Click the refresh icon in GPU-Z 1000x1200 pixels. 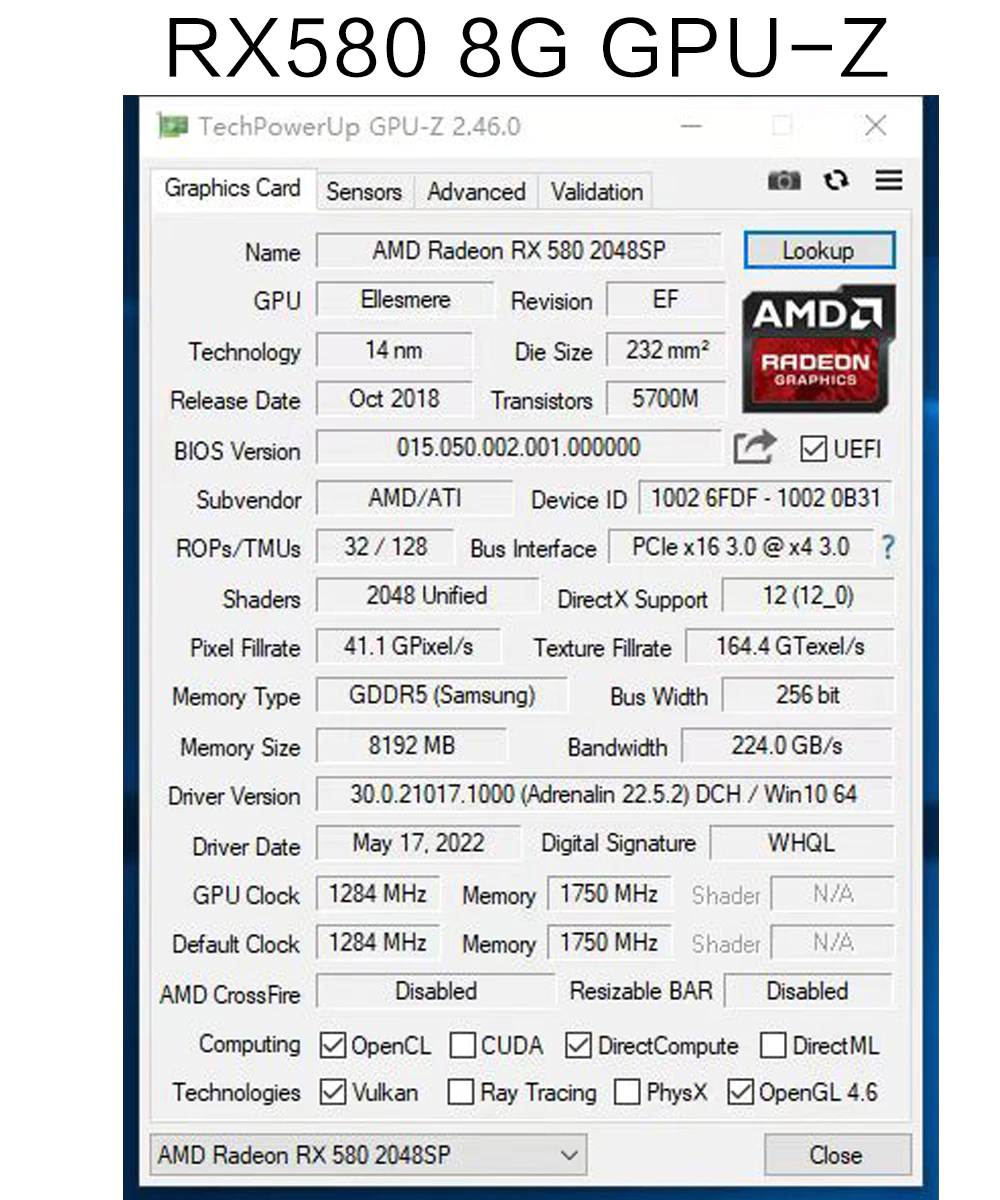point(836,180)
